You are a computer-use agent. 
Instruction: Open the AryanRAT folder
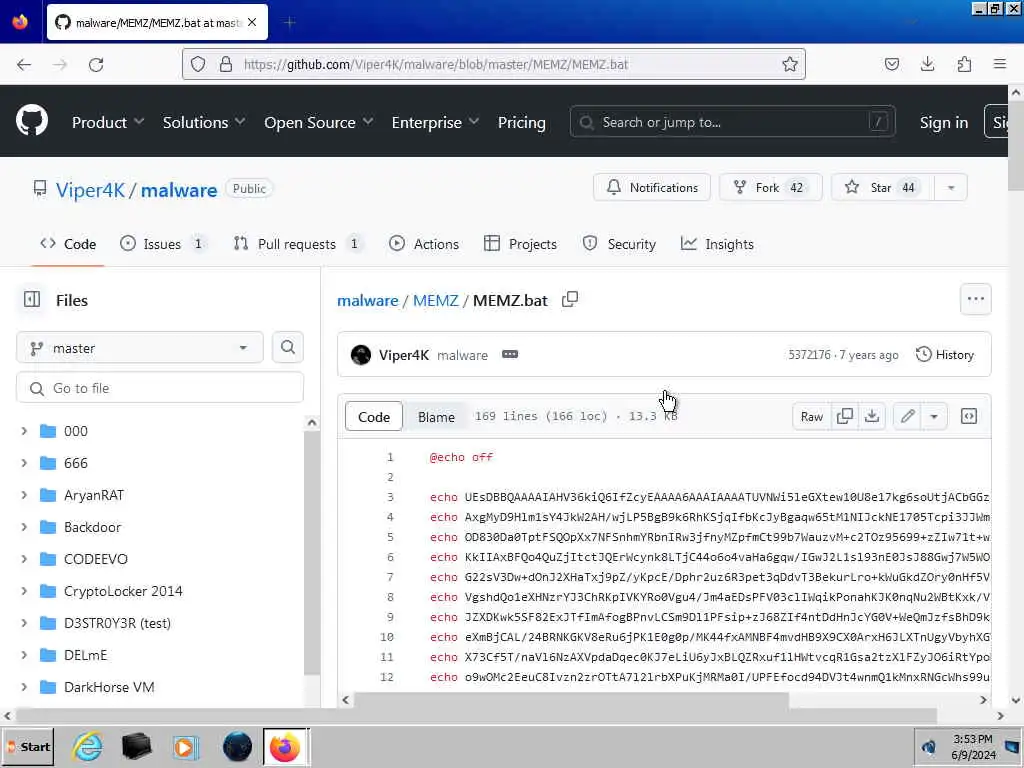pyautogui.click(x=93, y=495)
